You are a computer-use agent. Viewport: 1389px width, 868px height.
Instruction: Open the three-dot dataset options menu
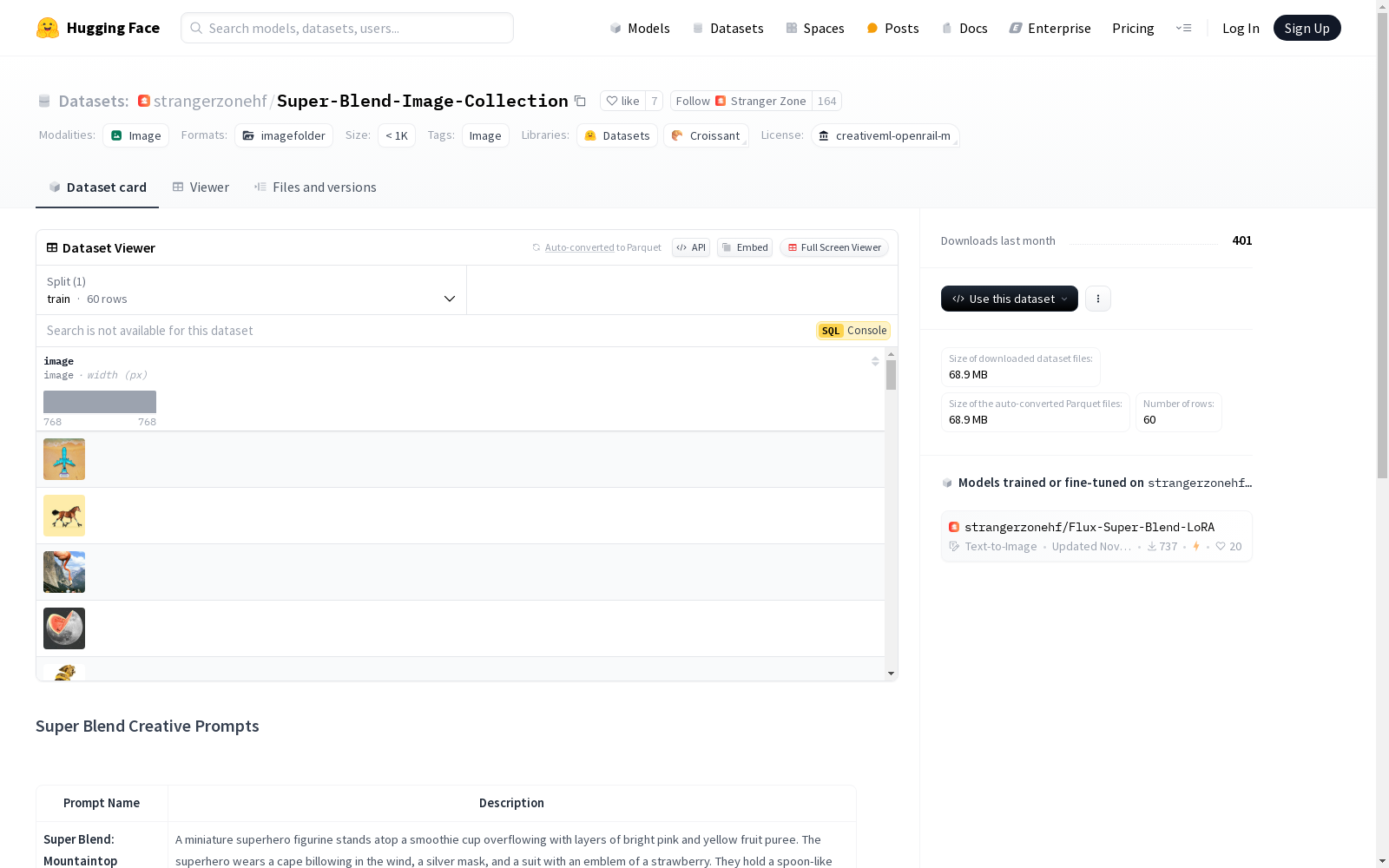click(1098, 299)
